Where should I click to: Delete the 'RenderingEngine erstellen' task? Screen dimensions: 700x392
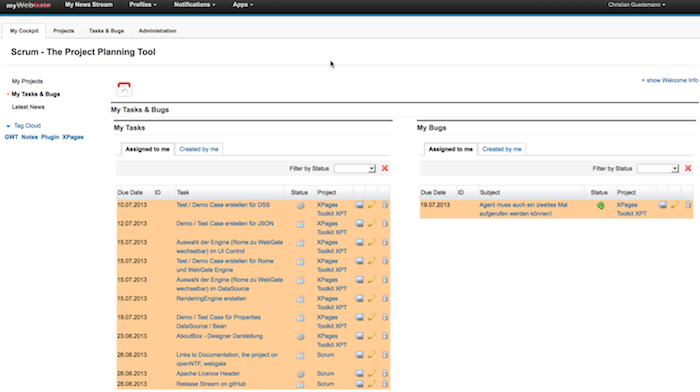pos(385,299)
